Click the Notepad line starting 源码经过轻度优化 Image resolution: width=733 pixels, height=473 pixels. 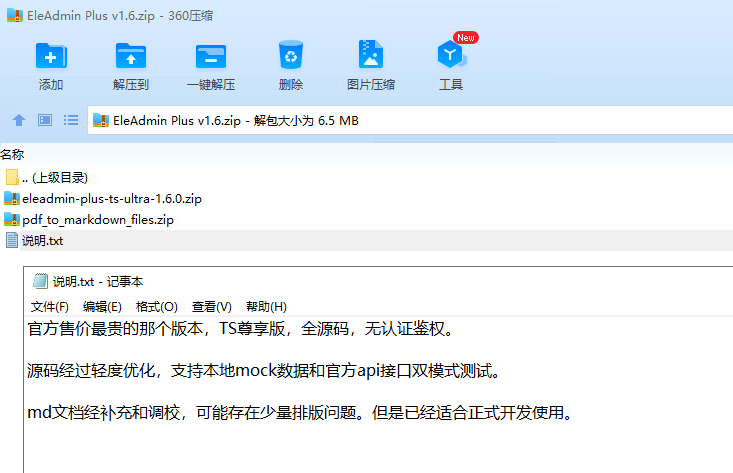point(265,371)
